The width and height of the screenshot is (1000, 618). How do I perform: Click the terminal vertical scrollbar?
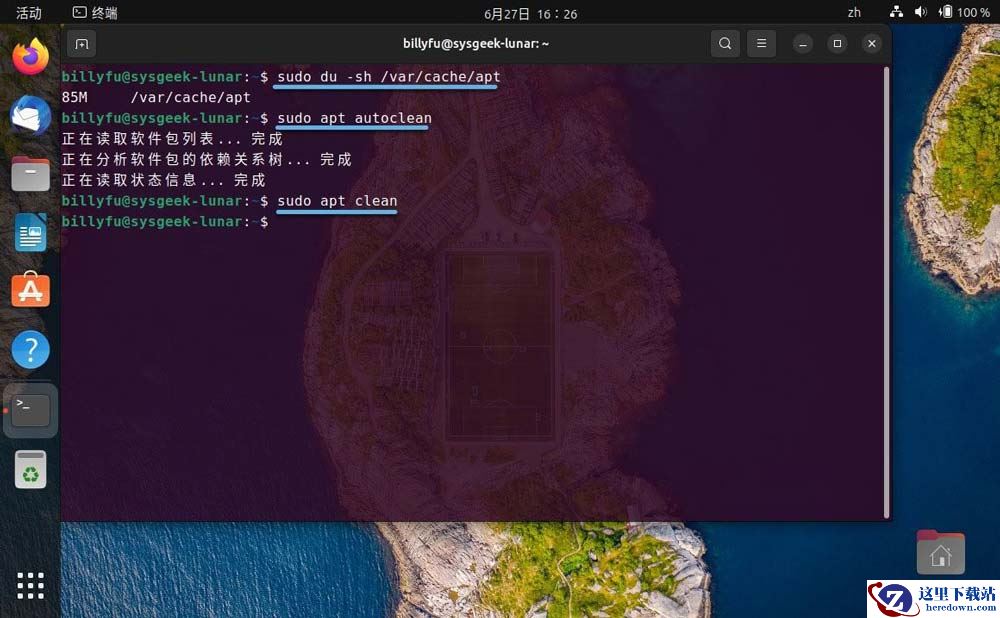point(886,292)
